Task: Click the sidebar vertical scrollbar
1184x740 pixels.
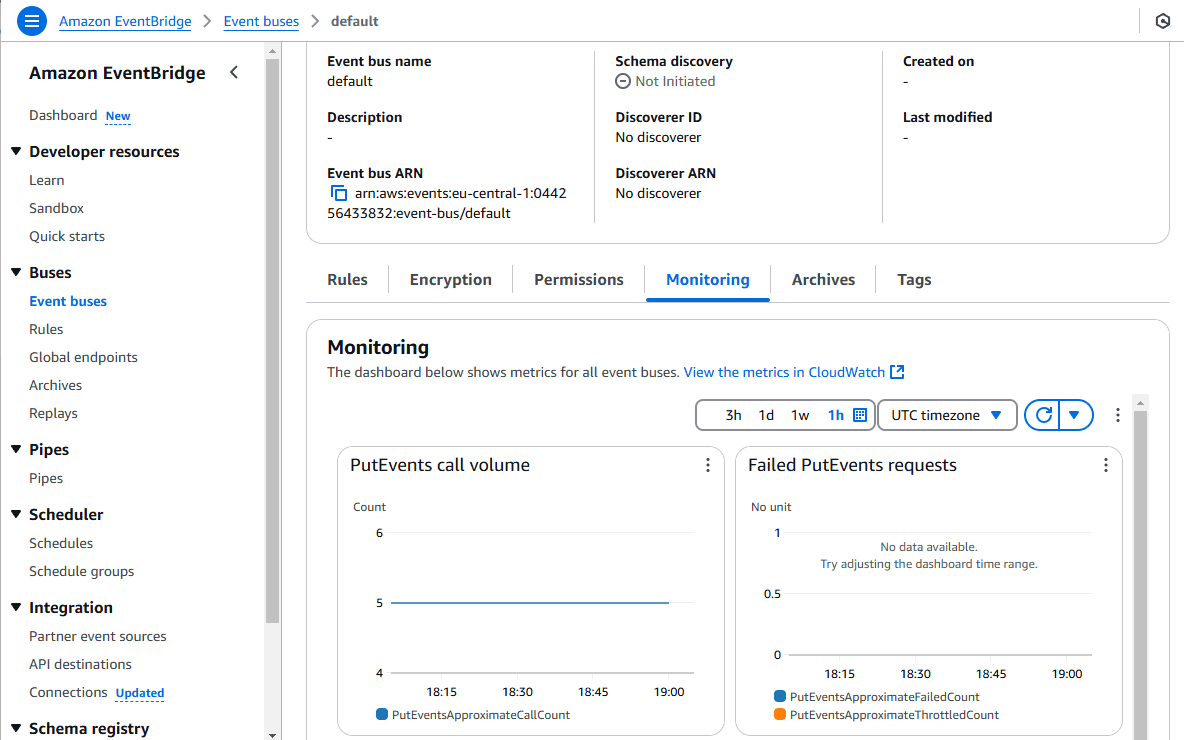Action: (x=273, y=340)
